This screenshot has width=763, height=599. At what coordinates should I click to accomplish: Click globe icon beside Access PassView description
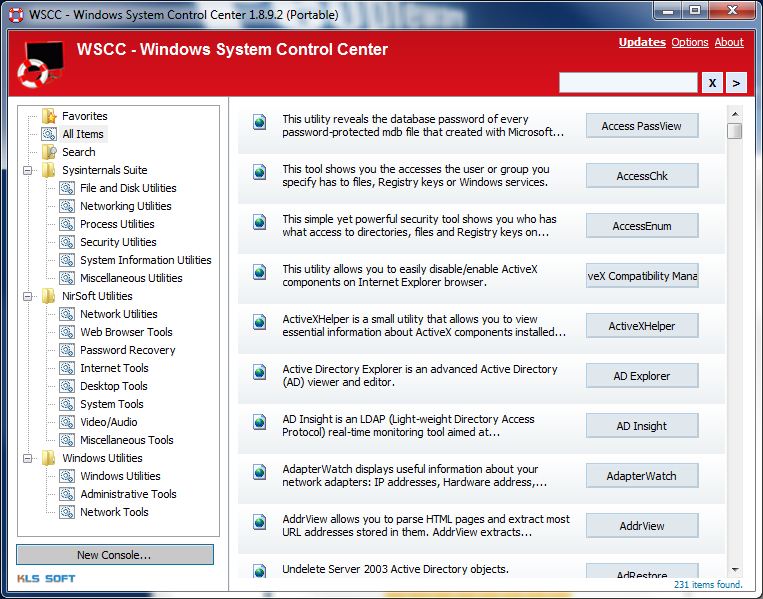(260, 122)
